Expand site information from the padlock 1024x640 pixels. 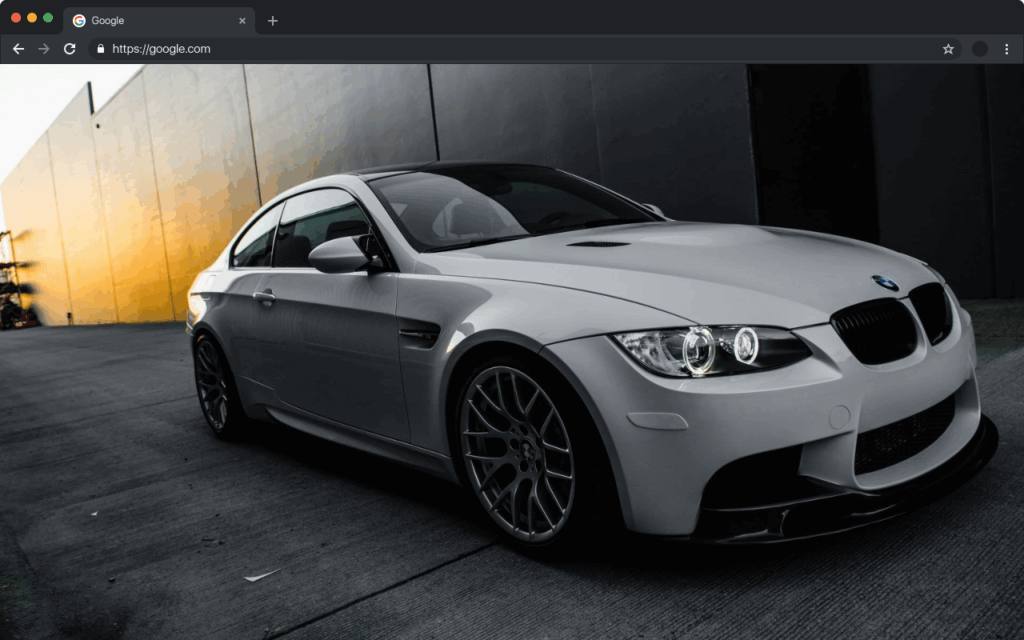100,48
